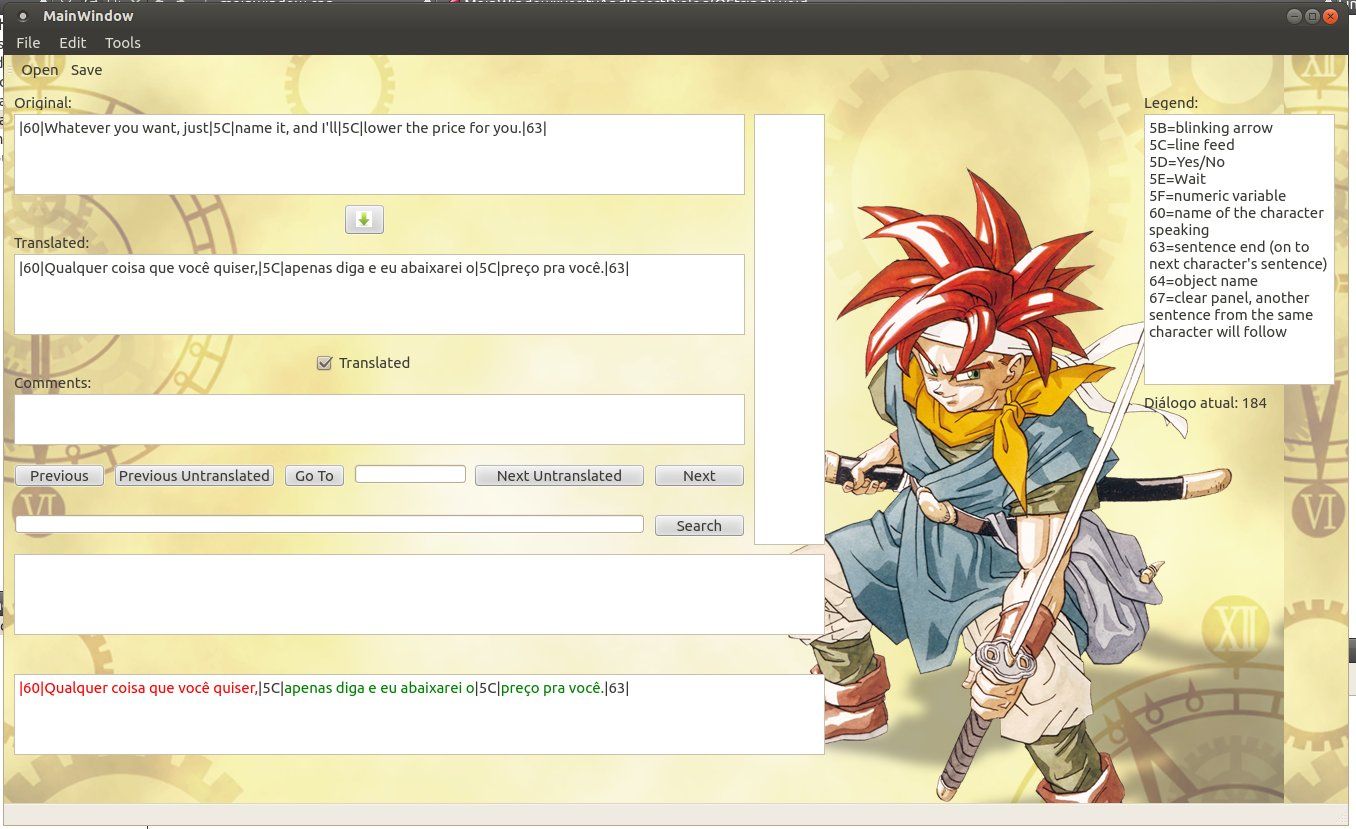This screenshot has height=829, width=1356.
Task: Click legend line '5C=line feed'
Action: [x=1192, y=145]
